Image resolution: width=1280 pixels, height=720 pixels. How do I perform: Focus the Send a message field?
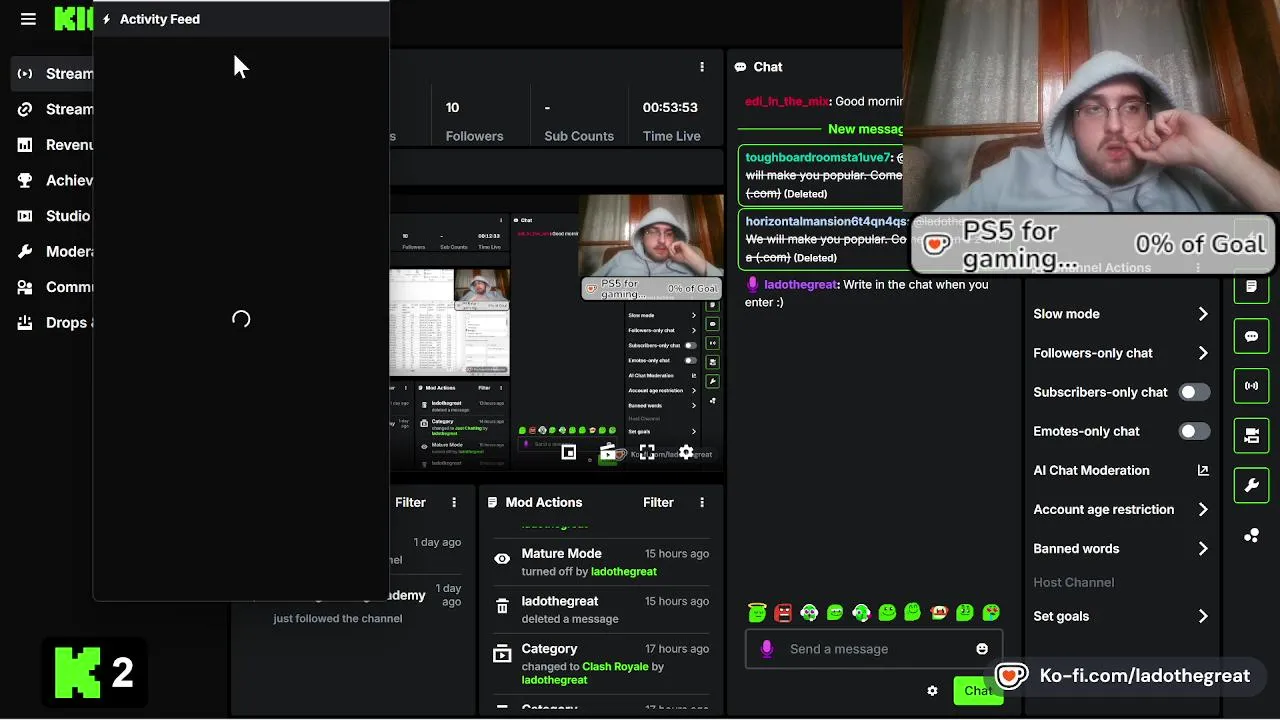(873, 649)
